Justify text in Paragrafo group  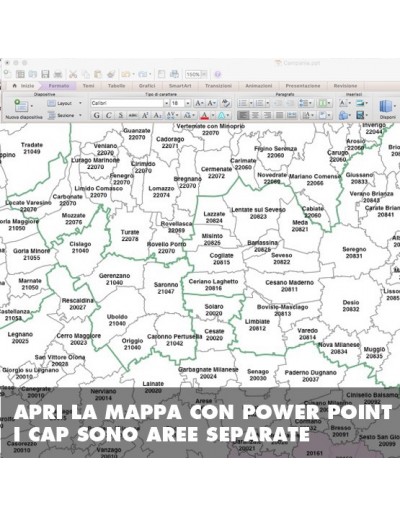click(279, 115)
